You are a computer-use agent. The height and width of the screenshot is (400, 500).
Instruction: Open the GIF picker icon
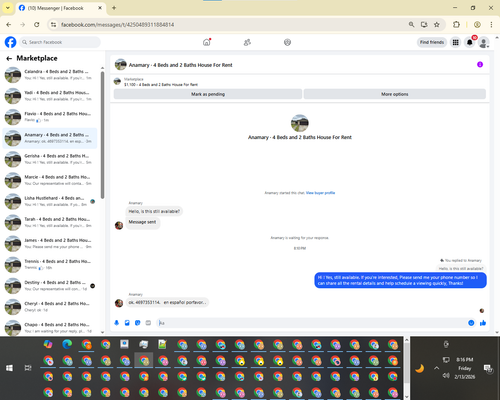coord(148,323)
